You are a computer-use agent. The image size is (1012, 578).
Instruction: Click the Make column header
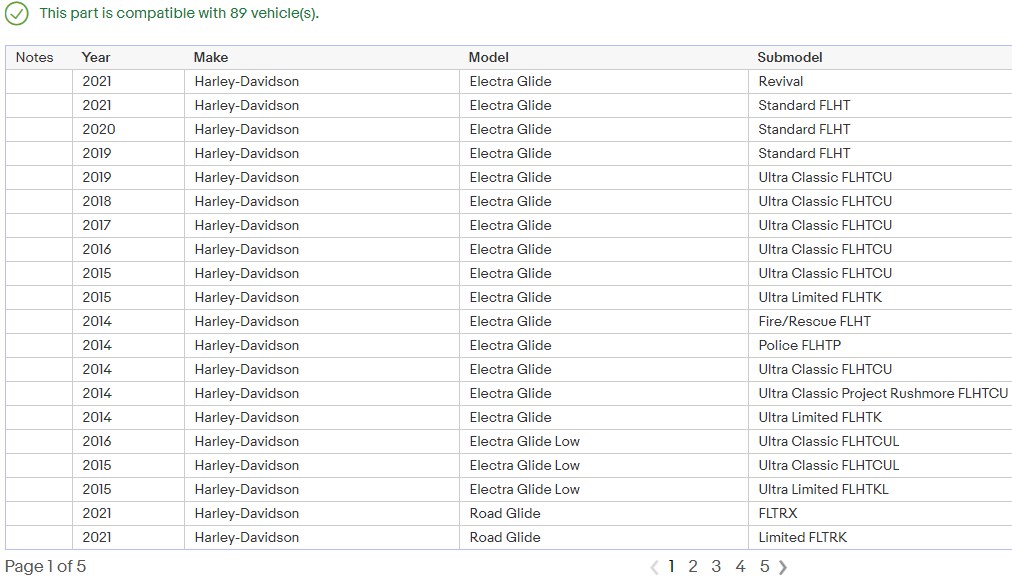pos(211,57)
